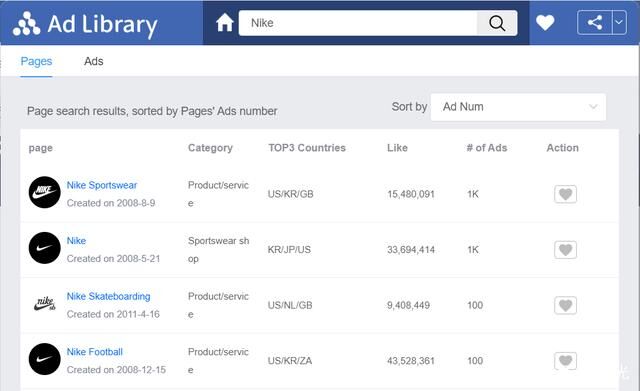
Task: Click the KR/JP/US countries cell
Action: pos(289,250)
